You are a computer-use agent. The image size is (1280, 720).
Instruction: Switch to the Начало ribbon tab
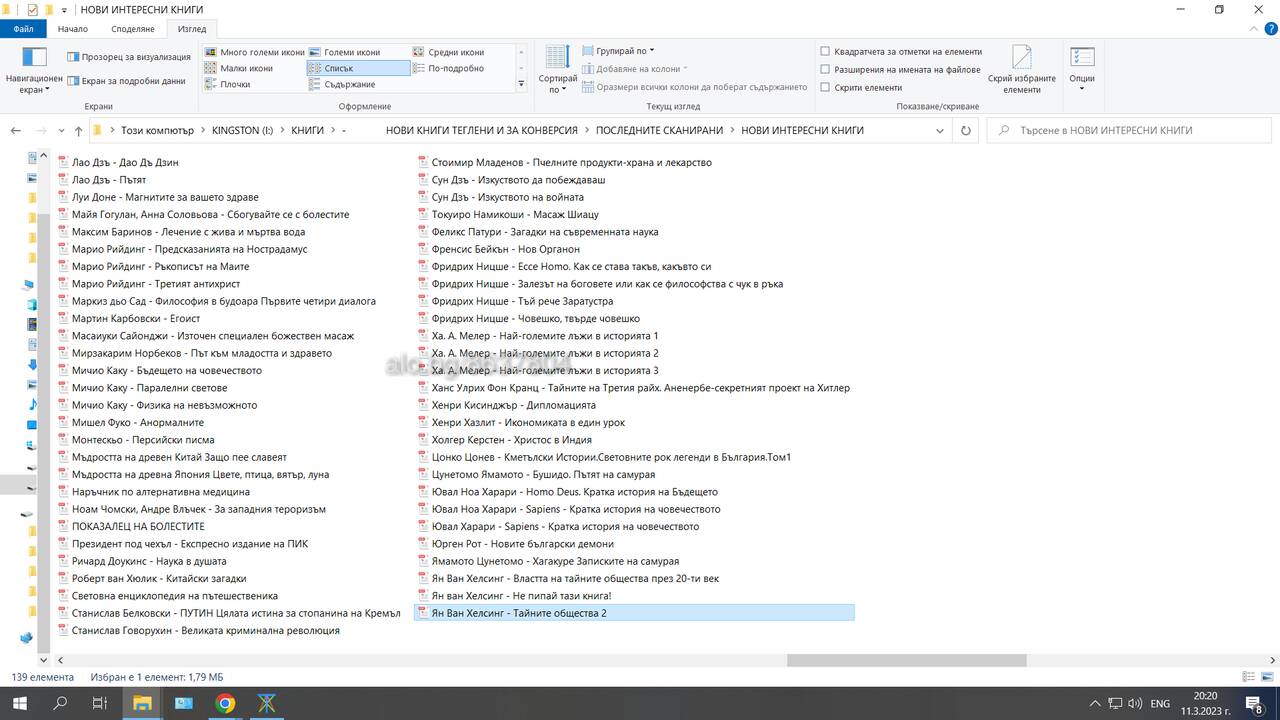73,29
